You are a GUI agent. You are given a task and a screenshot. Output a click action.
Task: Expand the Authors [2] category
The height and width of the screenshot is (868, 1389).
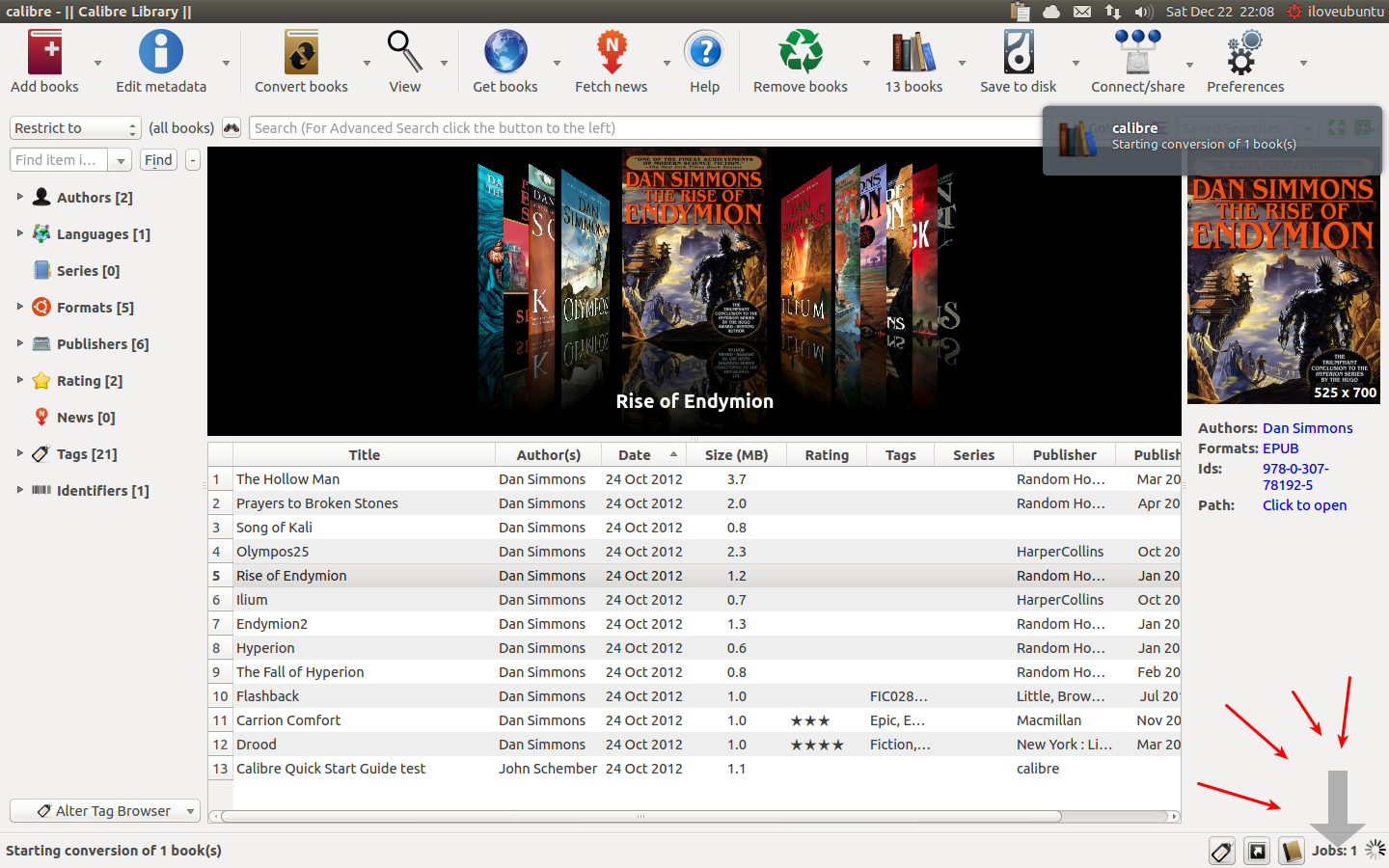(x=19, y=196)
